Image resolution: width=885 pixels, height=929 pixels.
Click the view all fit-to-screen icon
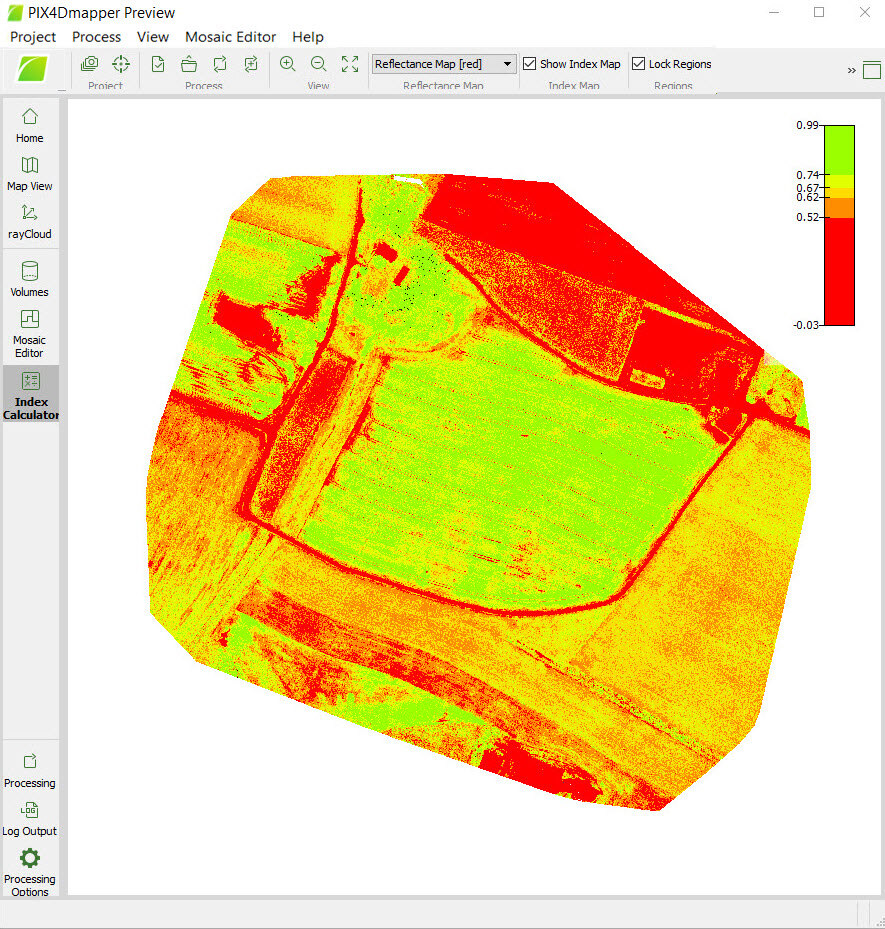point(350,64)
